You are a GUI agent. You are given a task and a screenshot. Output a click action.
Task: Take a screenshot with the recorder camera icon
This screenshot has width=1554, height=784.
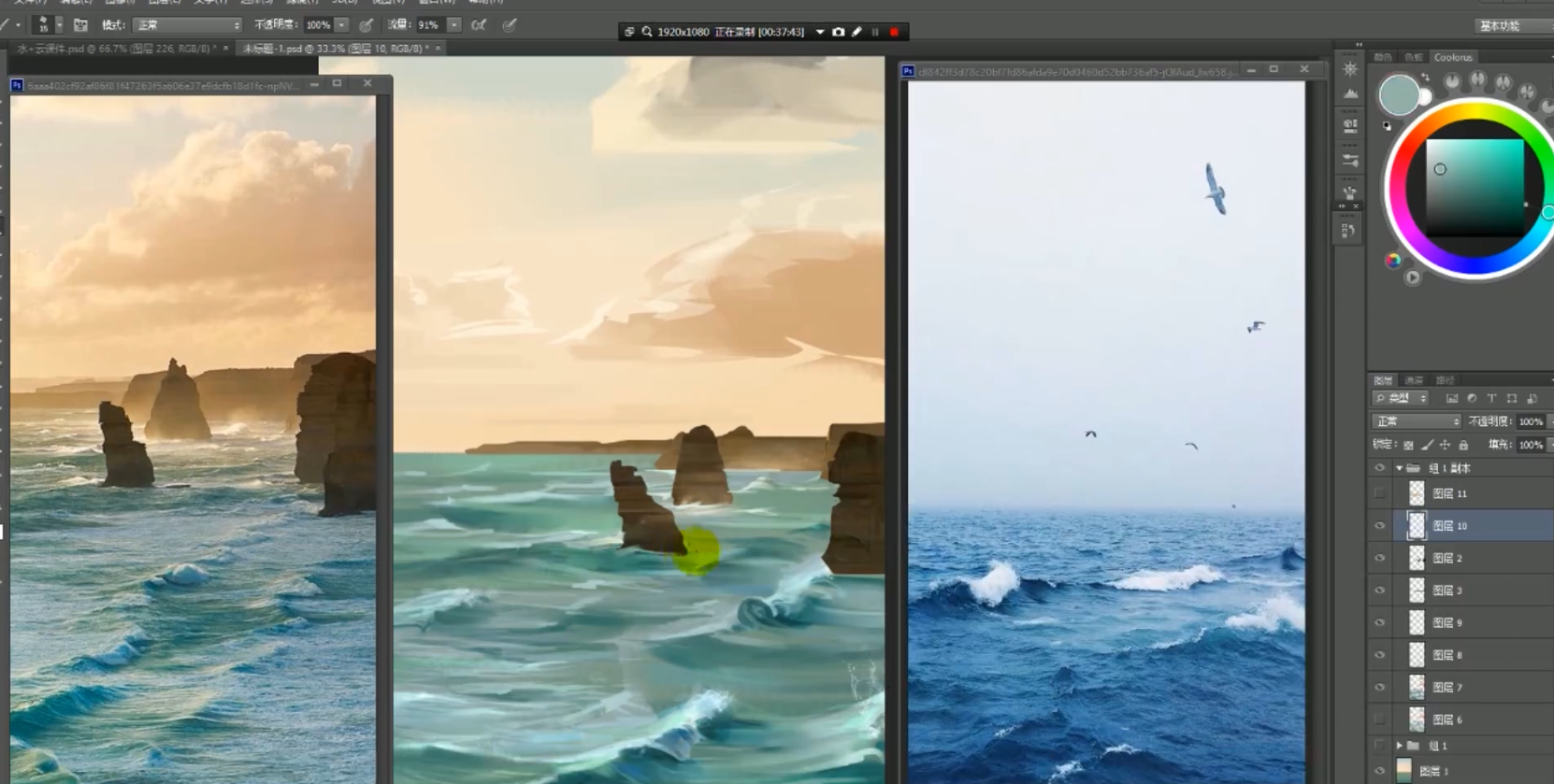point(838,32)
